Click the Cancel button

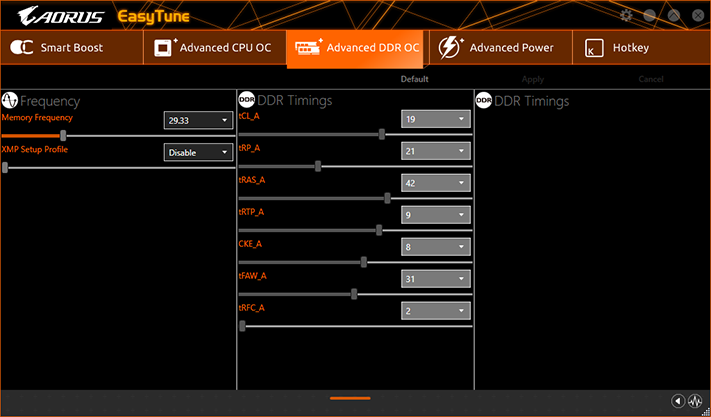tap(651, 79)
